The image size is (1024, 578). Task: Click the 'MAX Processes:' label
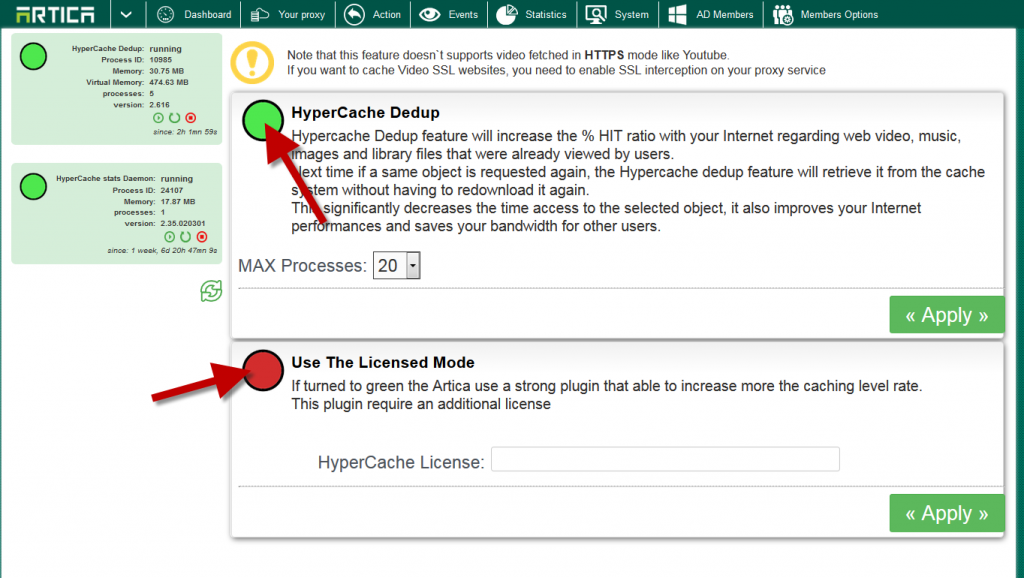(x=302, y=266)
